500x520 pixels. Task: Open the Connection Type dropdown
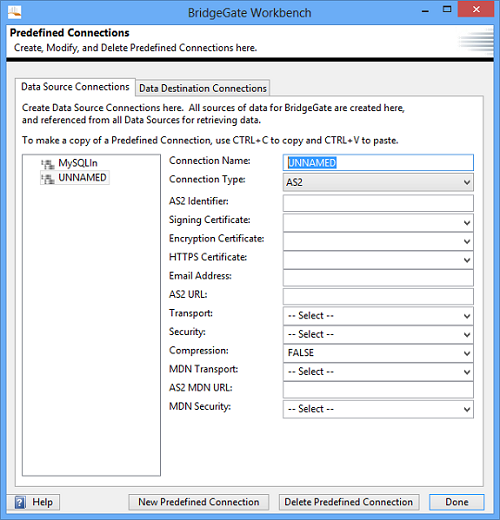coord(378,182)
